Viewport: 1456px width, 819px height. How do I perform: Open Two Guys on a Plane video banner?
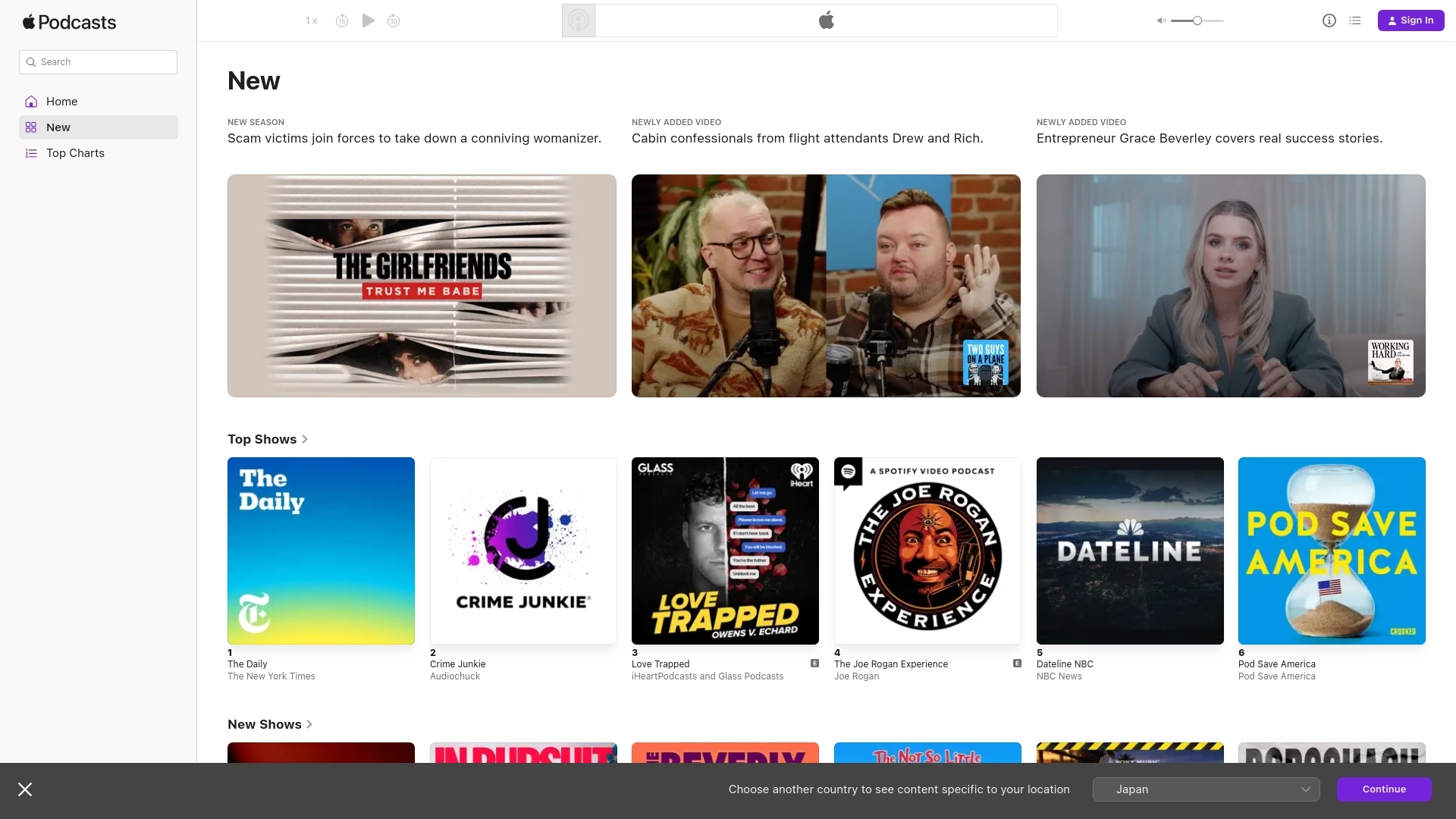826,286
